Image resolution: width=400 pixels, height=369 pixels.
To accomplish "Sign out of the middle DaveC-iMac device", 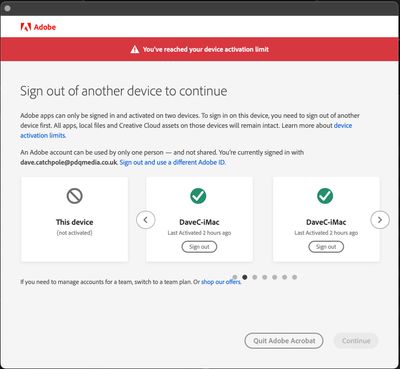I will pyautogui.click(x=199, y=247).
